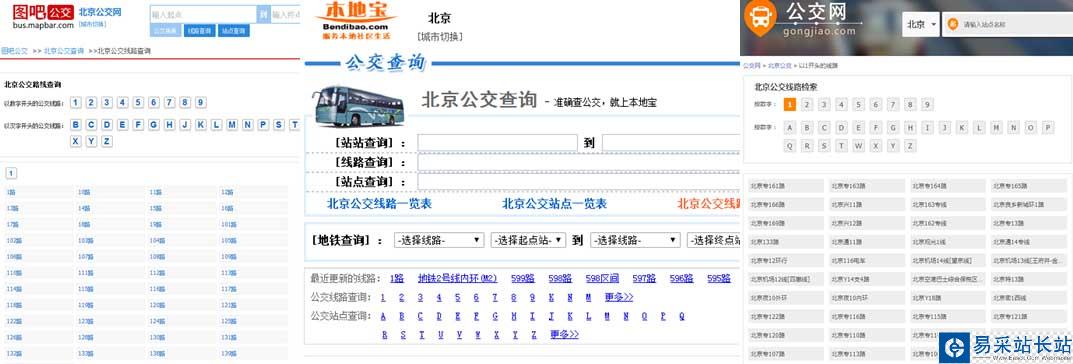Screen dimensions: 1073x364
Task: Click page 1 pagination button on mapbar
Action: [12, 173]
